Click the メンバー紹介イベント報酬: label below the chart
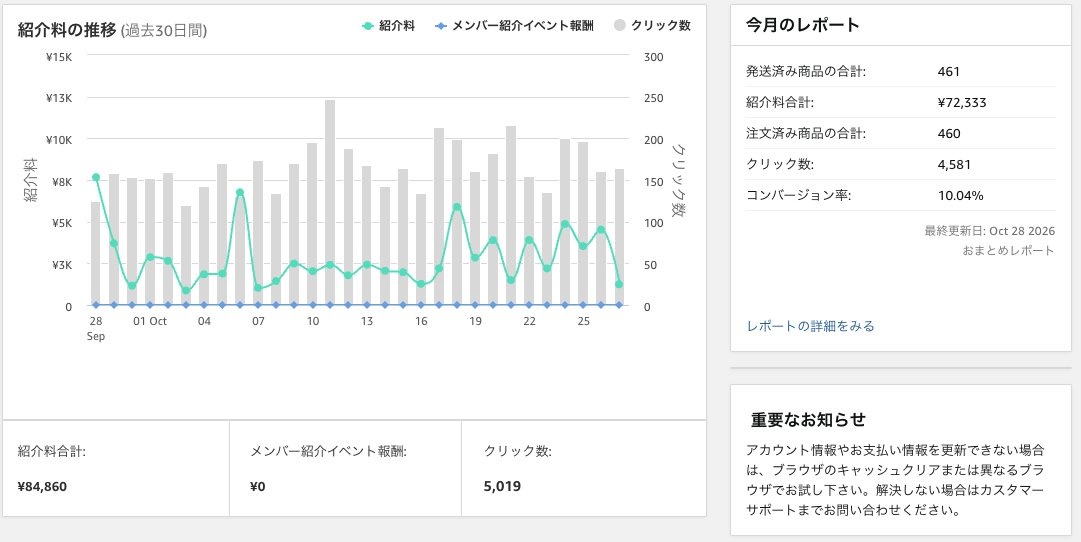Viewport: 1081px width, 542px height. [328, 452]
